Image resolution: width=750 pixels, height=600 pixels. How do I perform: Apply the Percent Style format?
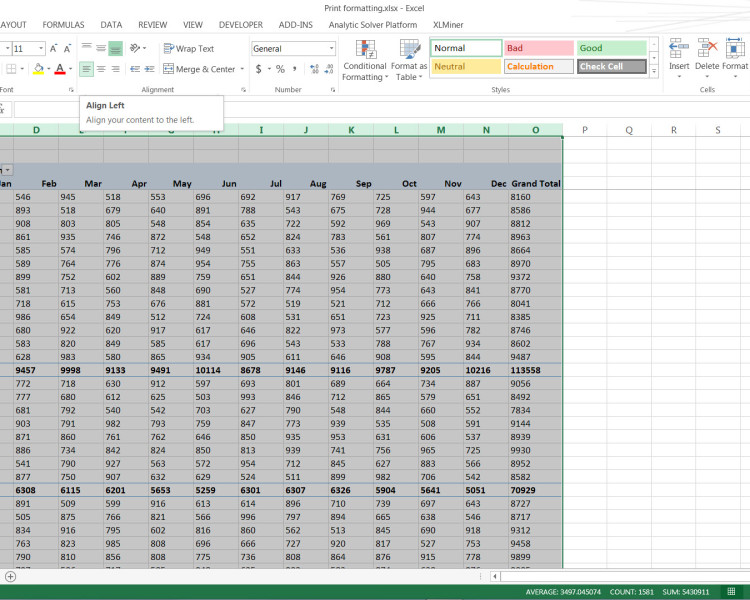(x=280, y=69)
